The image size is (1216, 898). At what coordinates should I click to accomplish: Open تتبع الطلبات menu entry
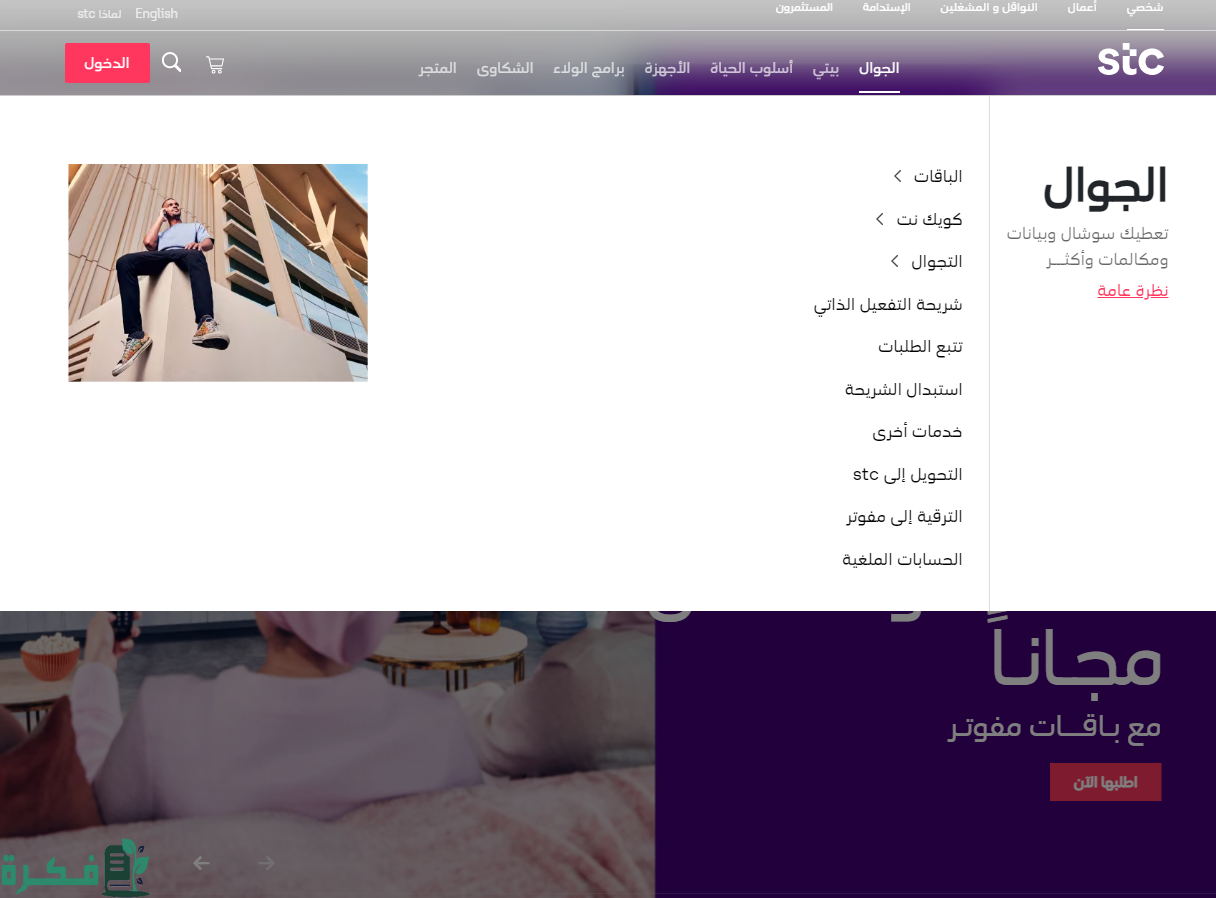(920, 347)
